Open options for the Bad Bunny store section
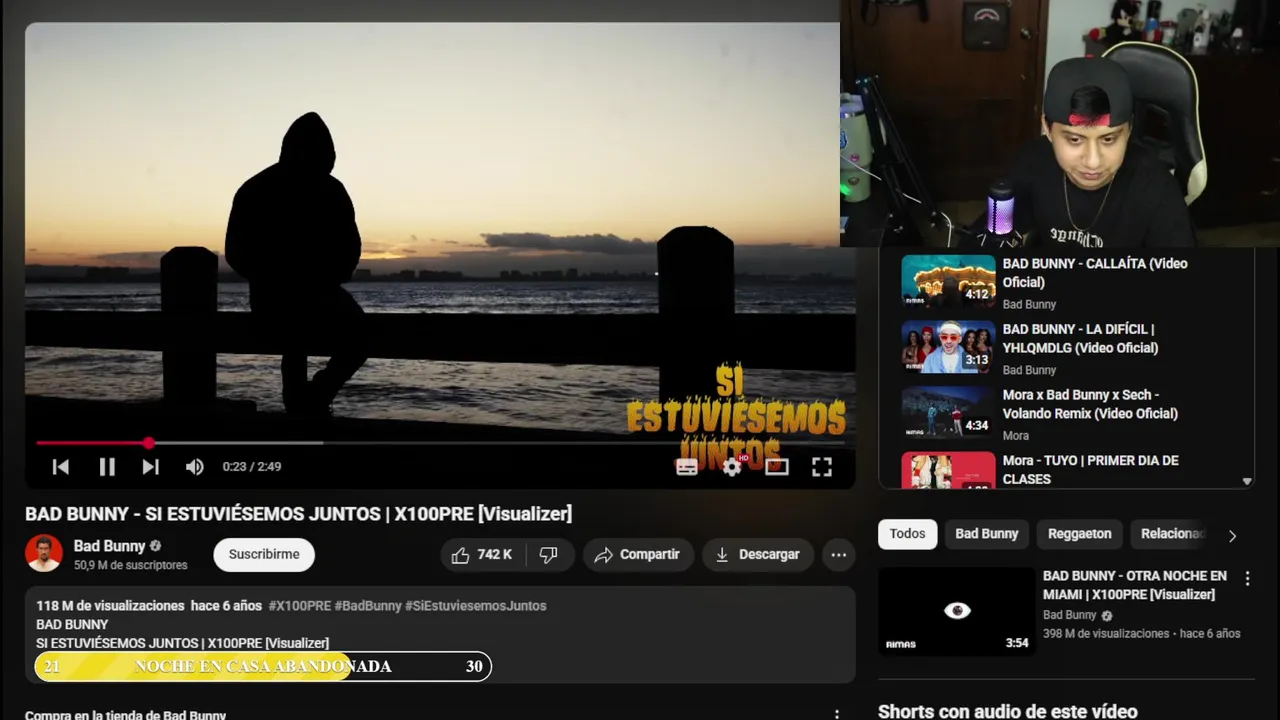 point(837,714)
